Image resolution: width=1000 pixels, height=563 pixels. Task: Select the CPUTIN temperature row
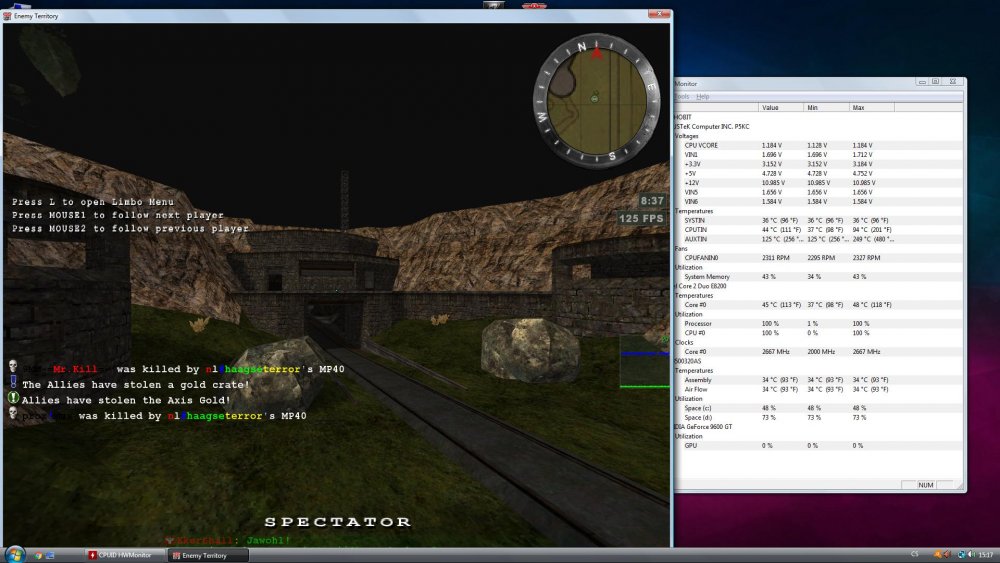(818, 230)
